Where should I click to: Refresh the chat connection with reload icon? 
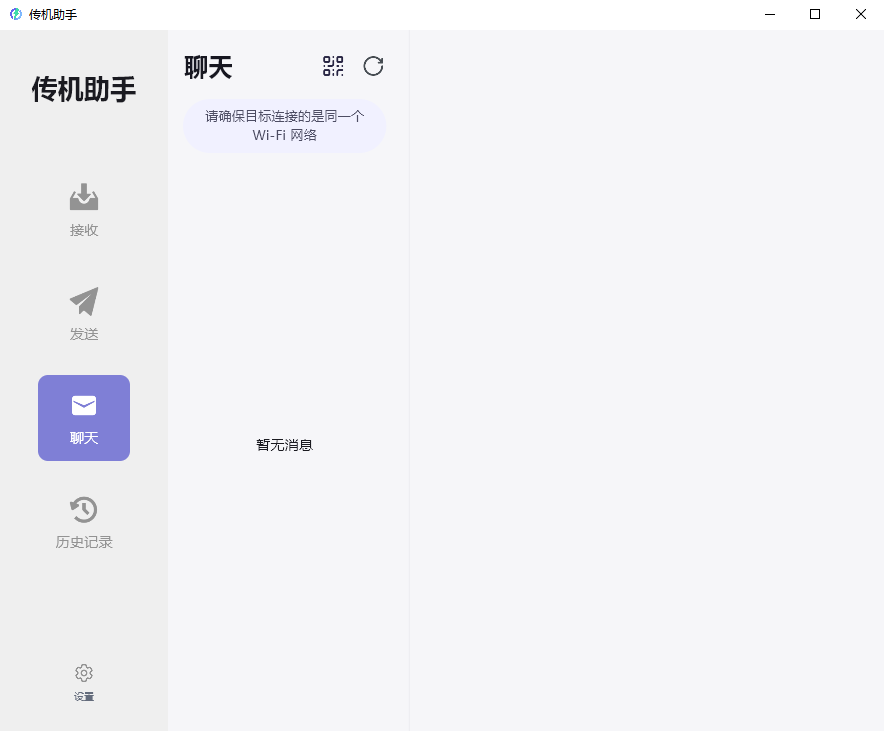click(373, 66)
